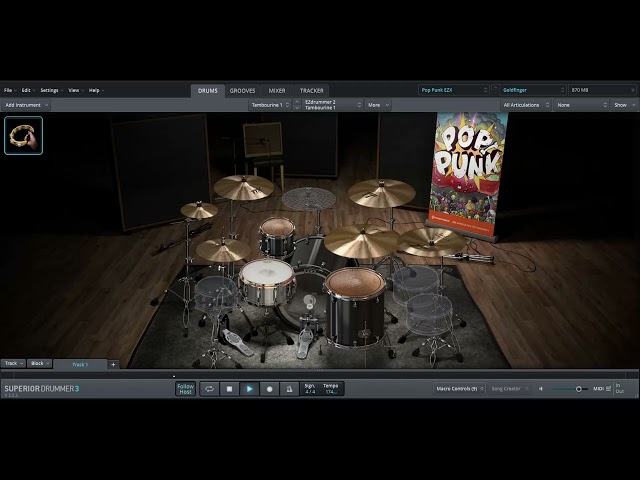Open the All Articulations dropdown

[x=526, y=105]
